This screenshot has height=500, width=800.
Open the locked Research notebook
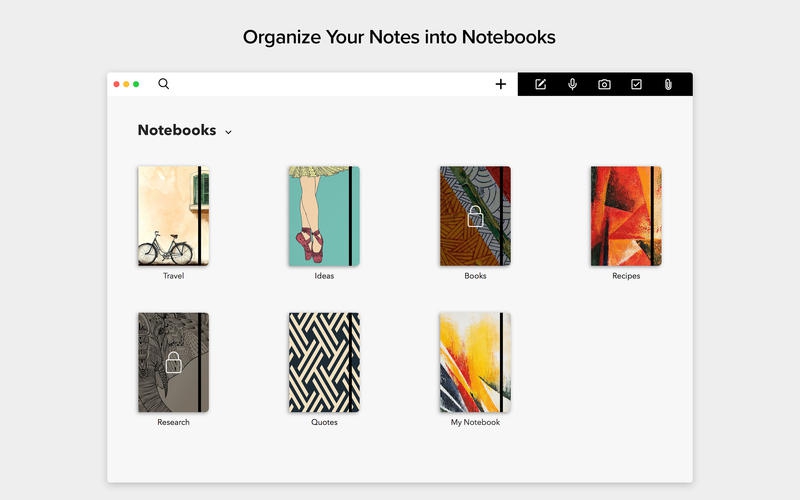click(x=173, y=362)
